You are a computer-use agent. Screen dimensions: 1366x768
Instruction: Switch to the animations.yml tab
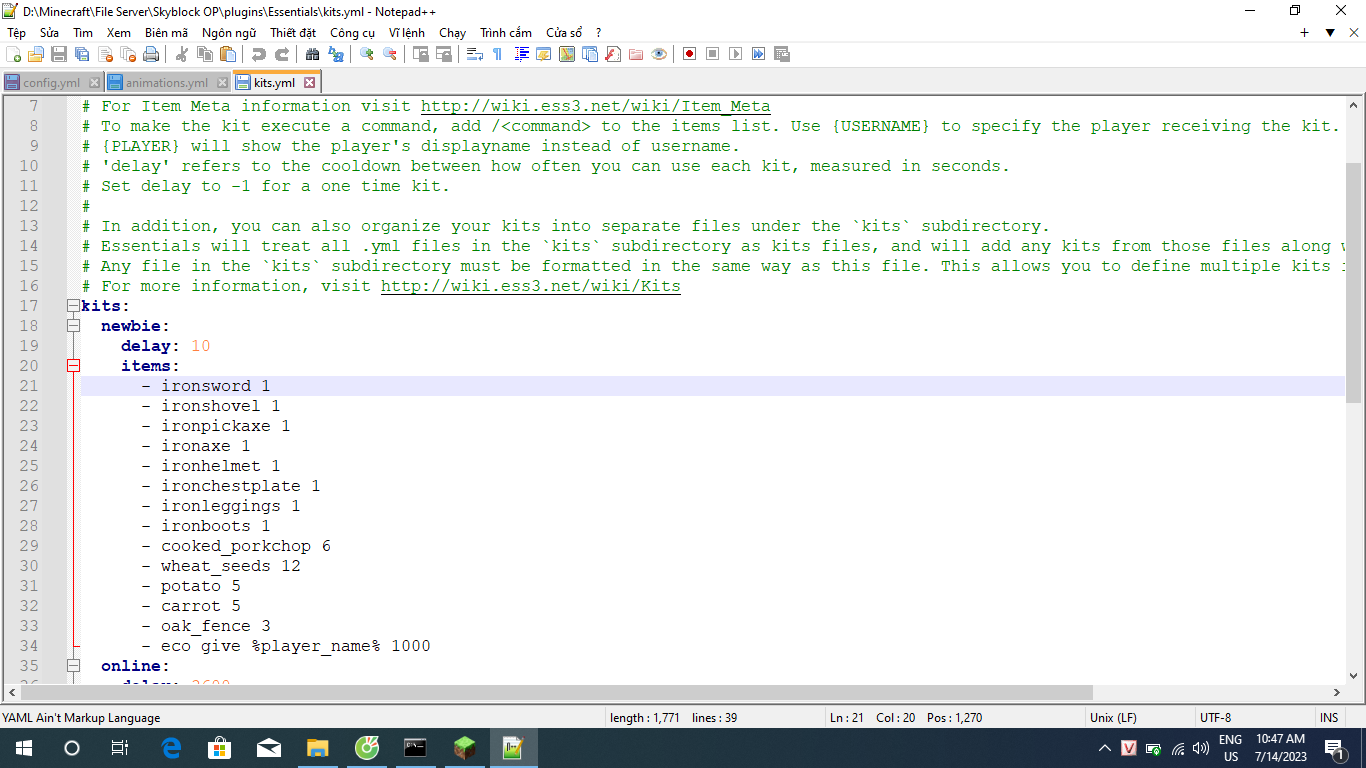[x=167, y=83]
